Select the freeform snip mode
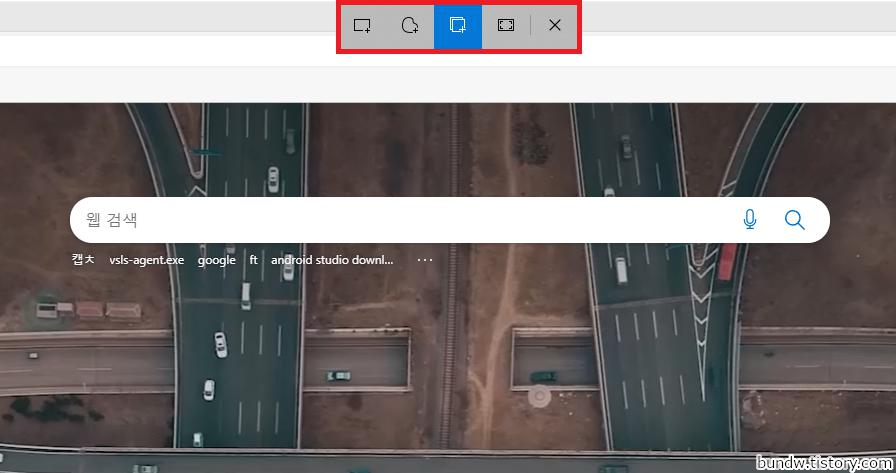 410,26
